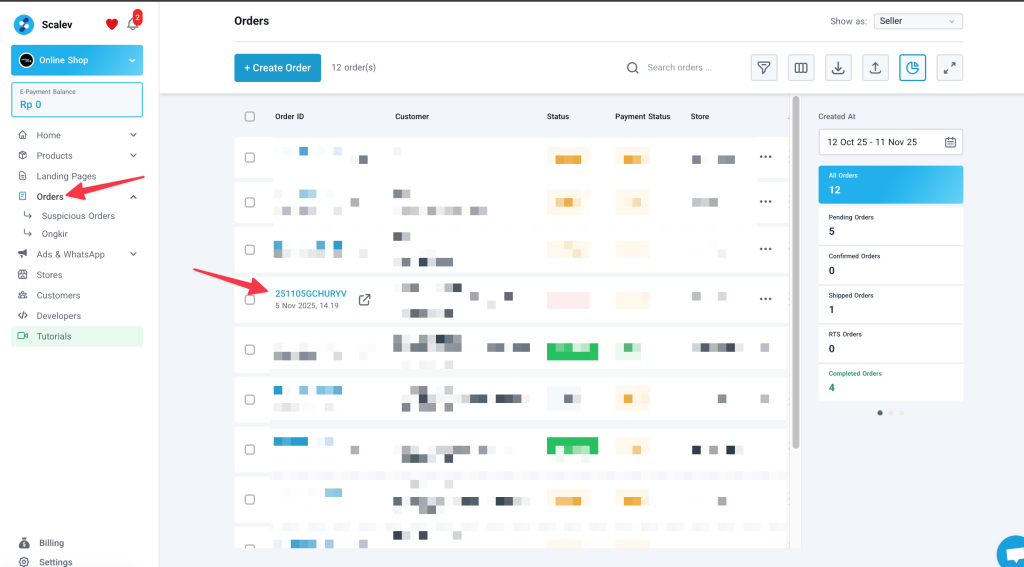Tick the select-all orders checkbox in header
The image size is (1024, 567).
click(249, 117)
